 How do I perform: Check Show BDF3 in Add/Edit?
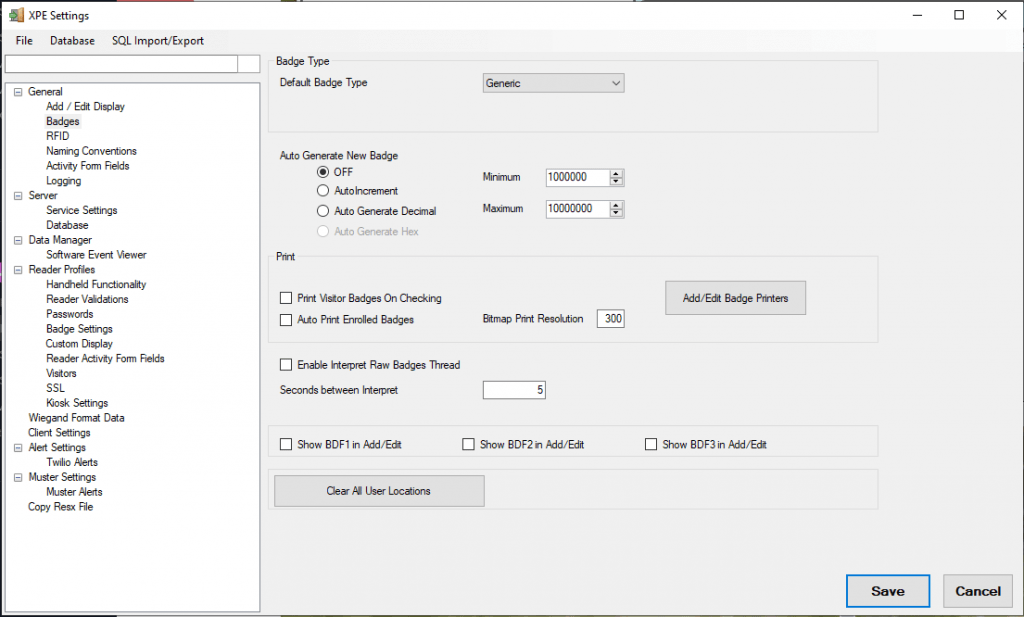point(650,445)
